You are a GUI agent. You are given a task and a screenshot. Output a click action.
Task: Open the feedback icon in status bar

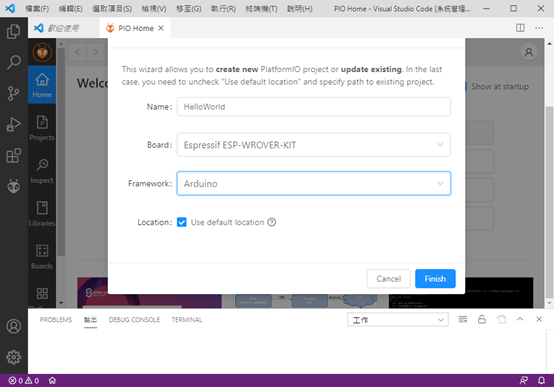tap(523, 380)
